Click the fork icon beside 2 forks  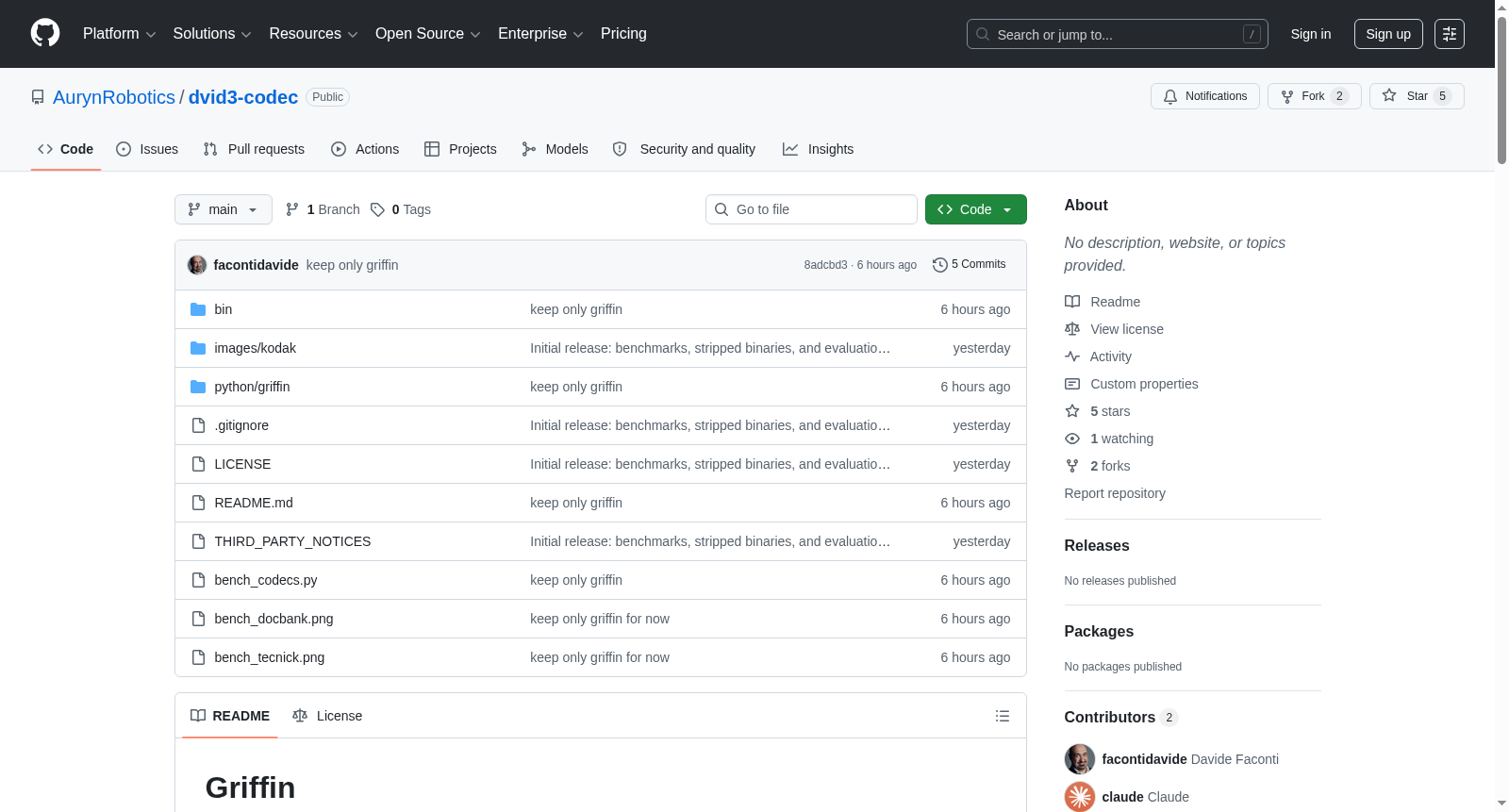(1072, 466)
